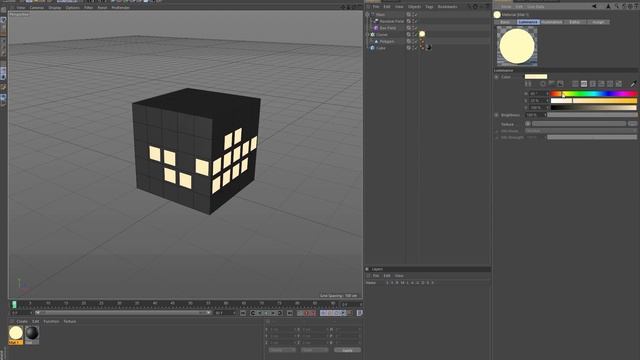Click the HSV color mode icon
This screenshot has height=360, width=640.
click(x=584, y=84)
